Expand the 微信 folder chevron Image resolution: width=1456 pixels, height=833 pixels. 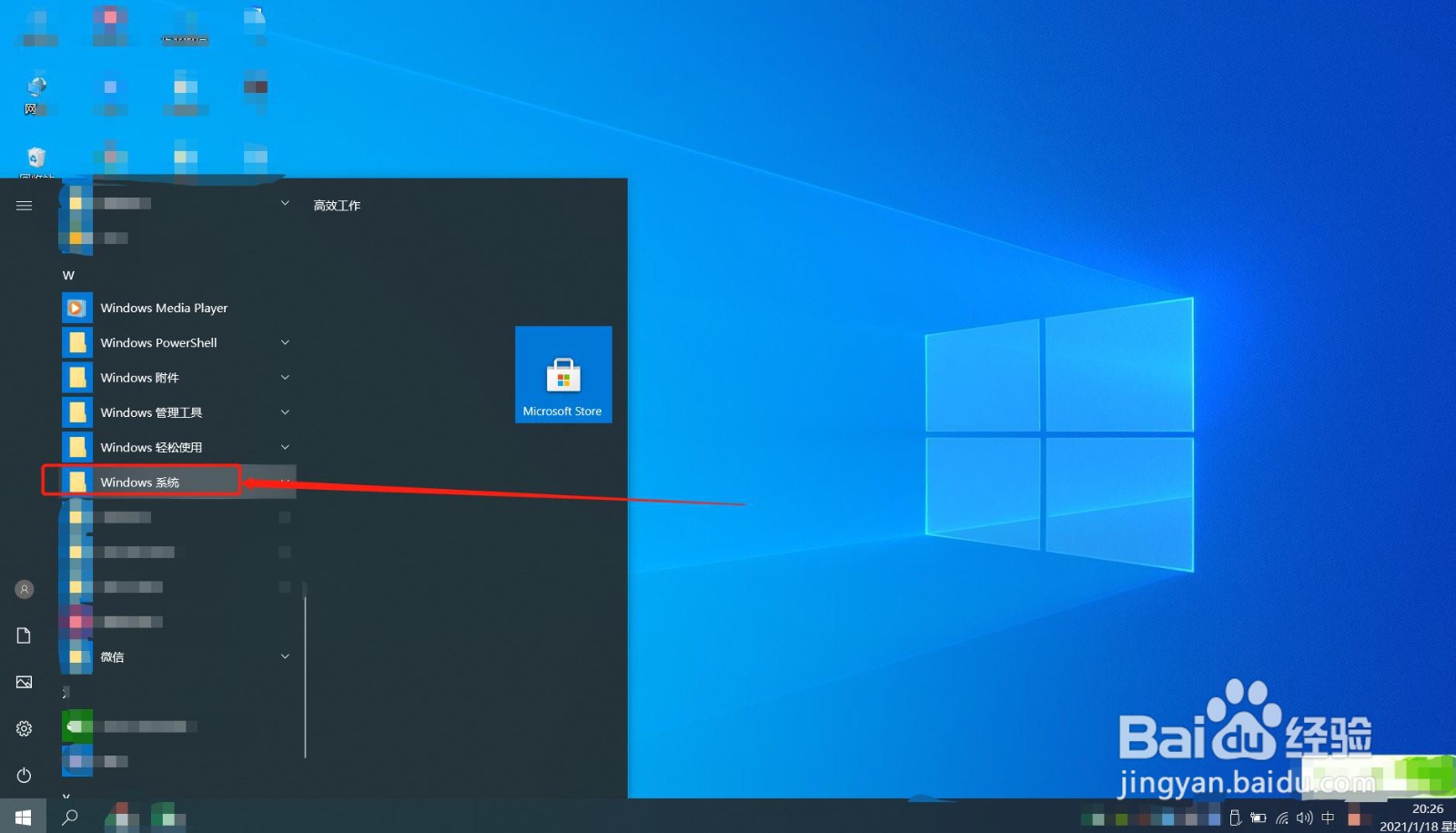pos(285,656)
